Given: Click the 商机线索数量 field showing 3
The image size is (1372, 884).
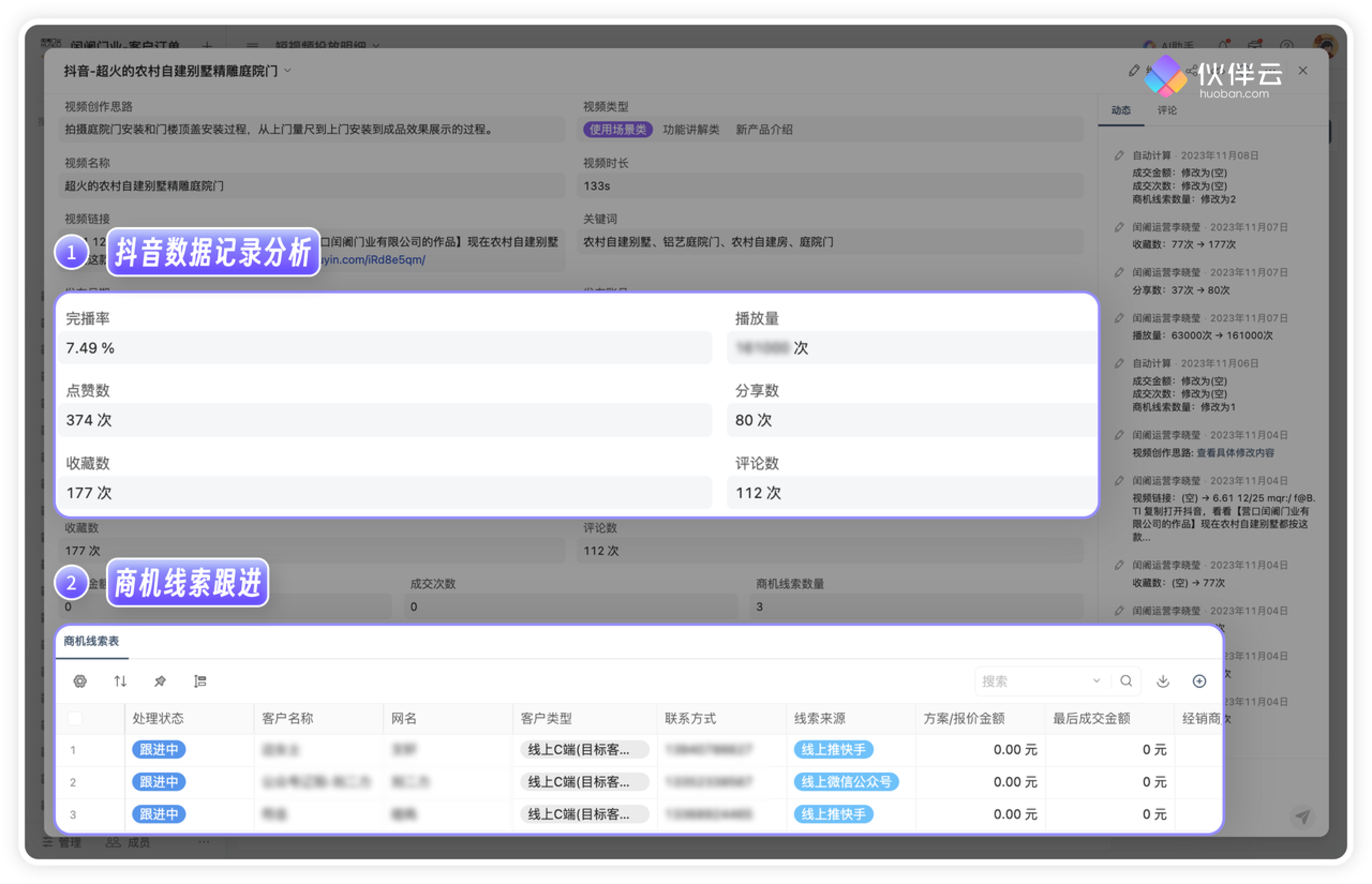Looking at the screenshot, I should pos(916,606).
